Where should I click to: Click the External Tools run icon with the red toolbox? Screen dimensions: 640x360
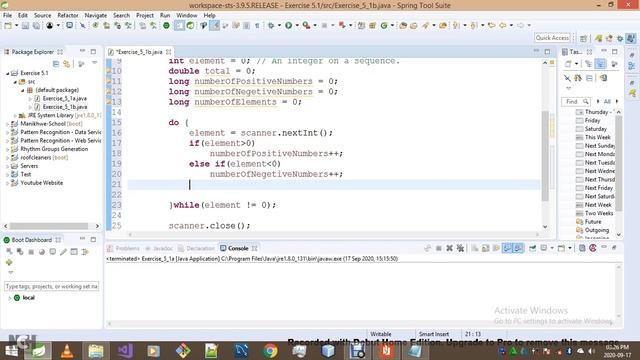pyautogui.click(x=306, y=26)
